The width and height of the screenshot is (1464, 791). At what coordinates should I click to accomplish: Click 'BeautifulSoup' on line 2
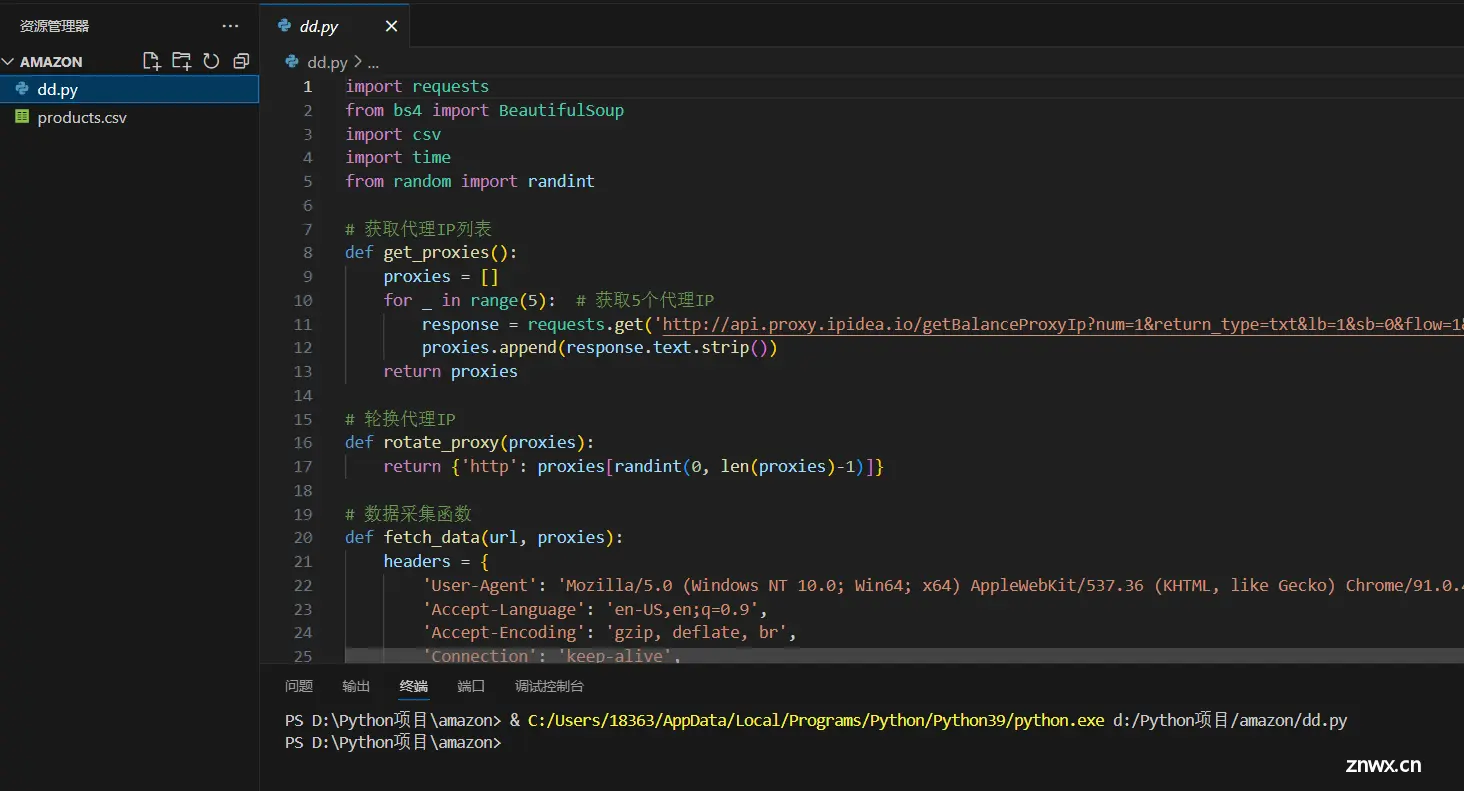pos(561,111)
